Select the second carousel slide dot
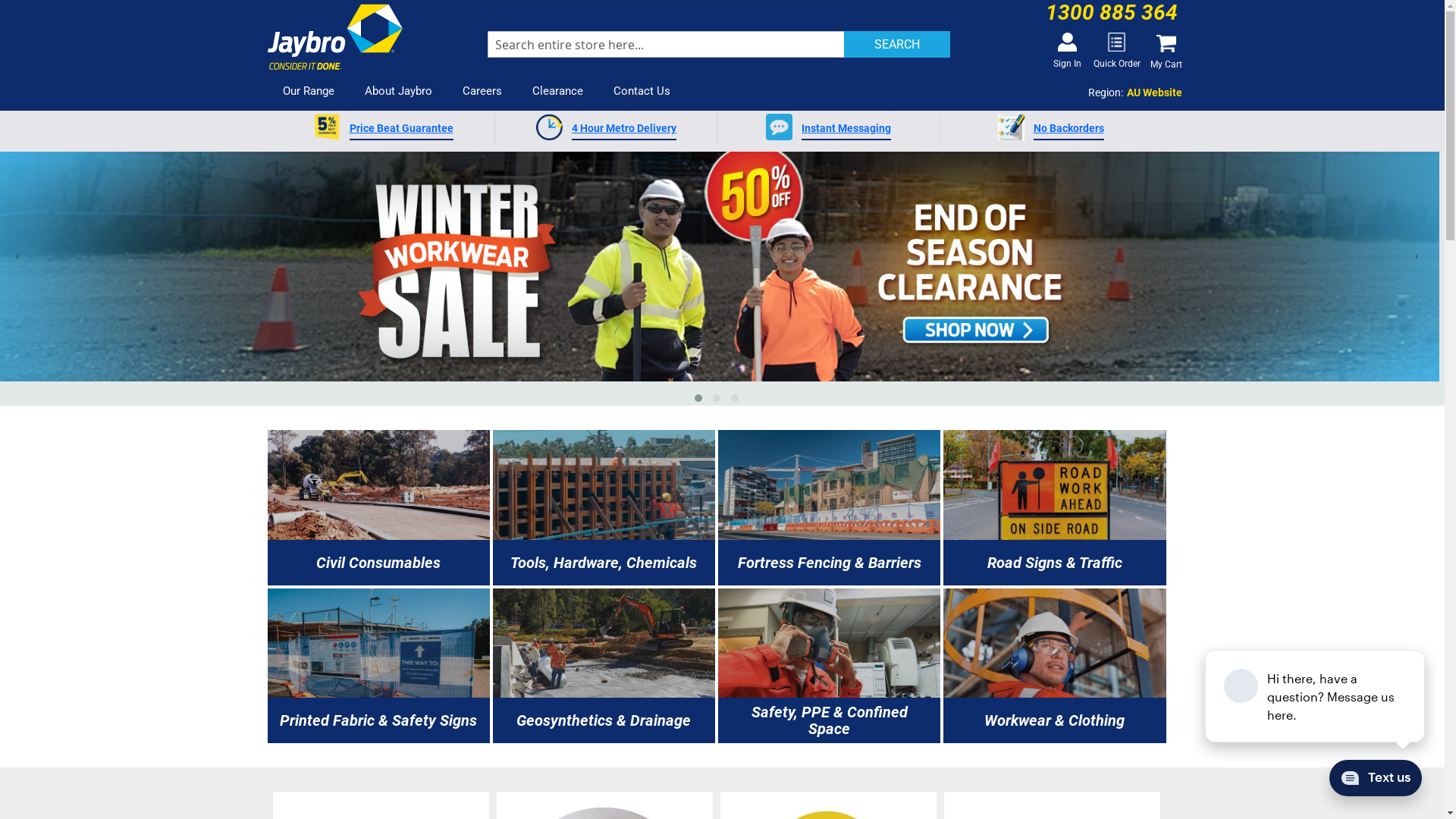 pos(717,398)
